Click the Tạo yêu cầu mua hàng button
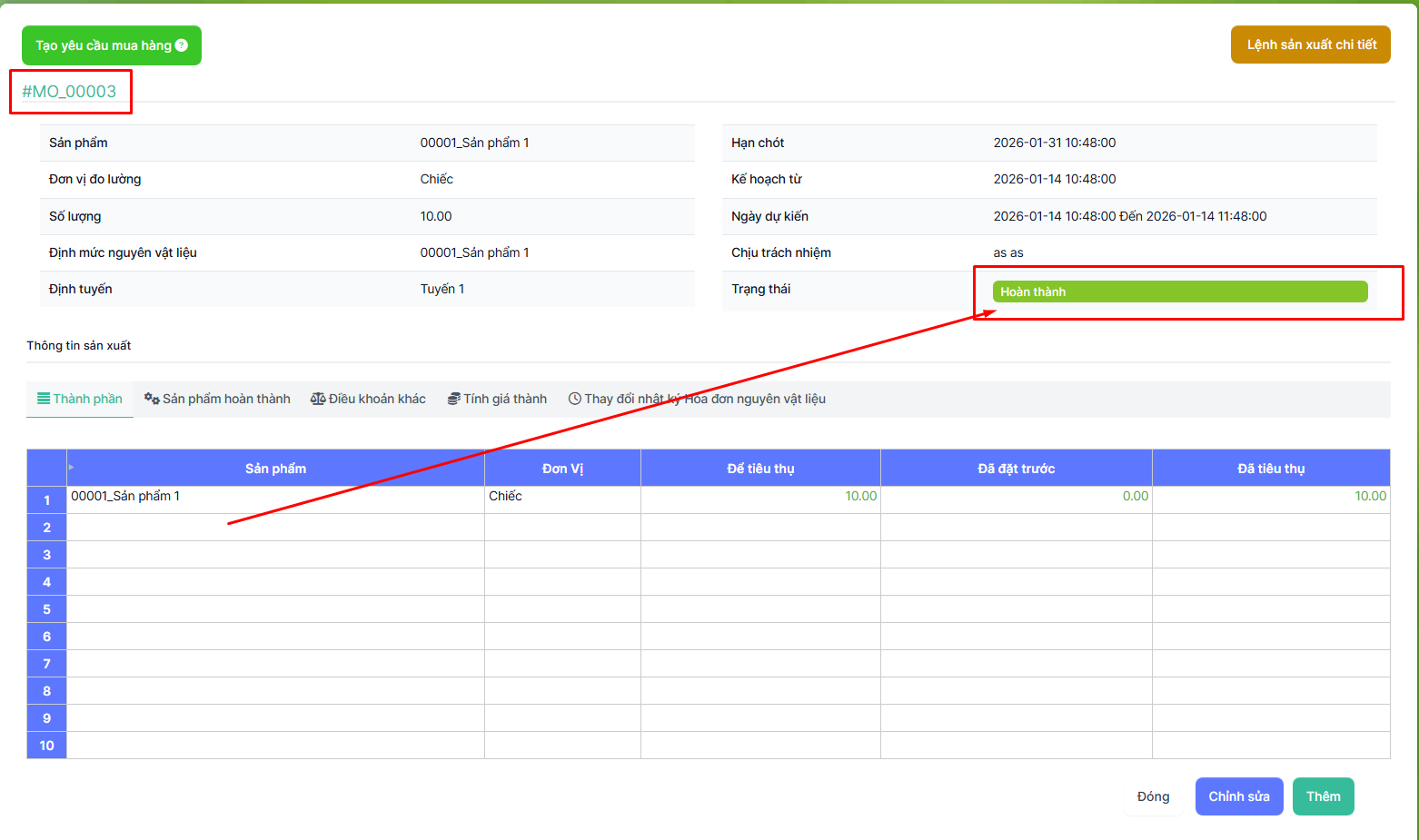 click(x=104, y=45)
